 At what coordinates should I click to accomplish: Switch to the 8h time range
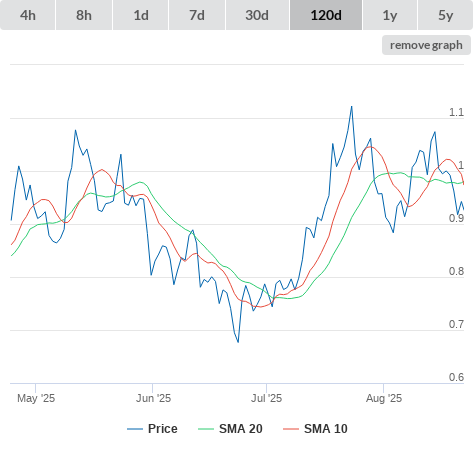click(x=84, y=15)
